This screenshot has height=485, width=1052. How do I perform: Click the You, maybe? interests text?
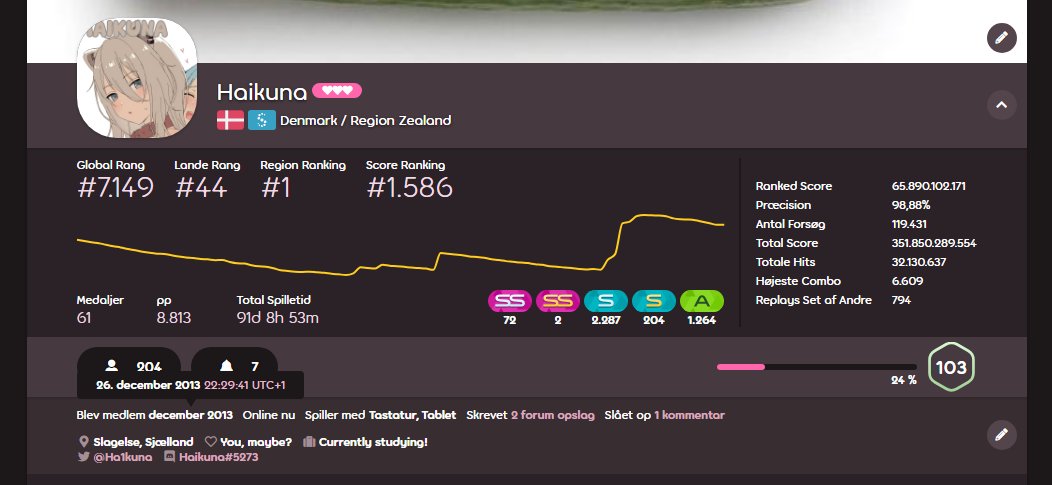tap(256, 441)
